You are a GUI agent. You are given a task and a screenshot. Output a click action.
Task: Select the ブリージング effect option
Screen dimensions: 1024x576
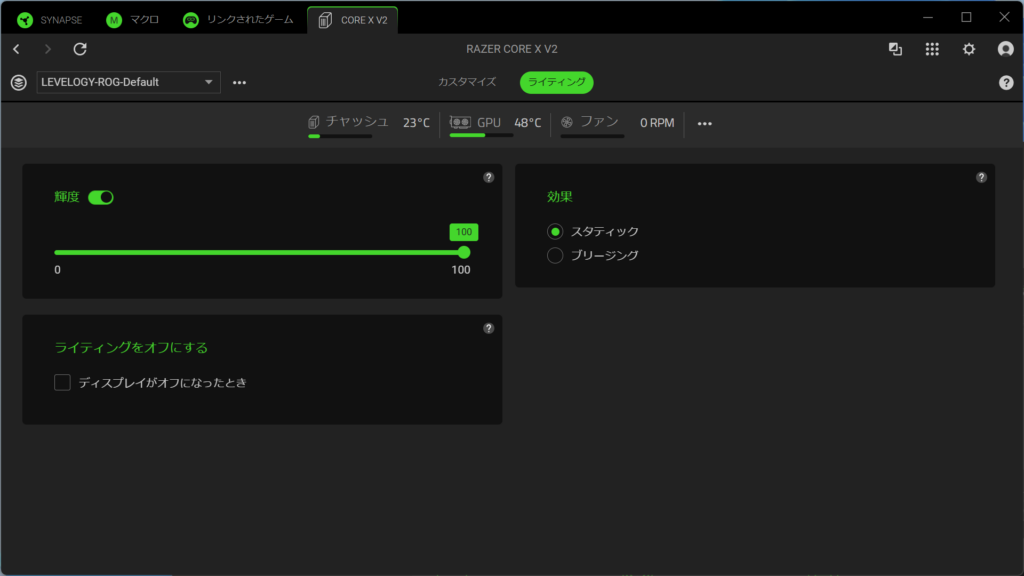click(556, 255)
